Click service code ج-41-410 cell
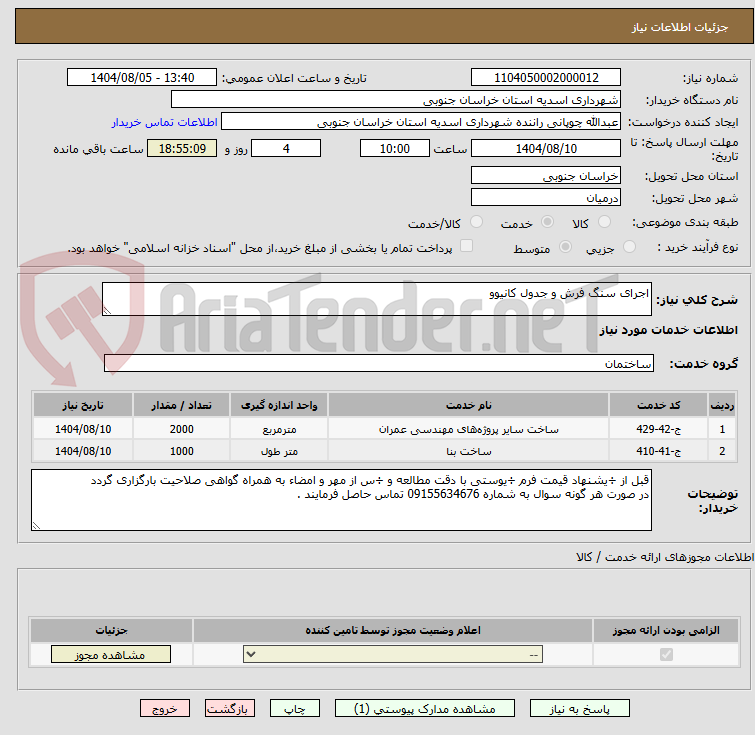755x735 pixels. pyautogui.click(x=658, y=451)
